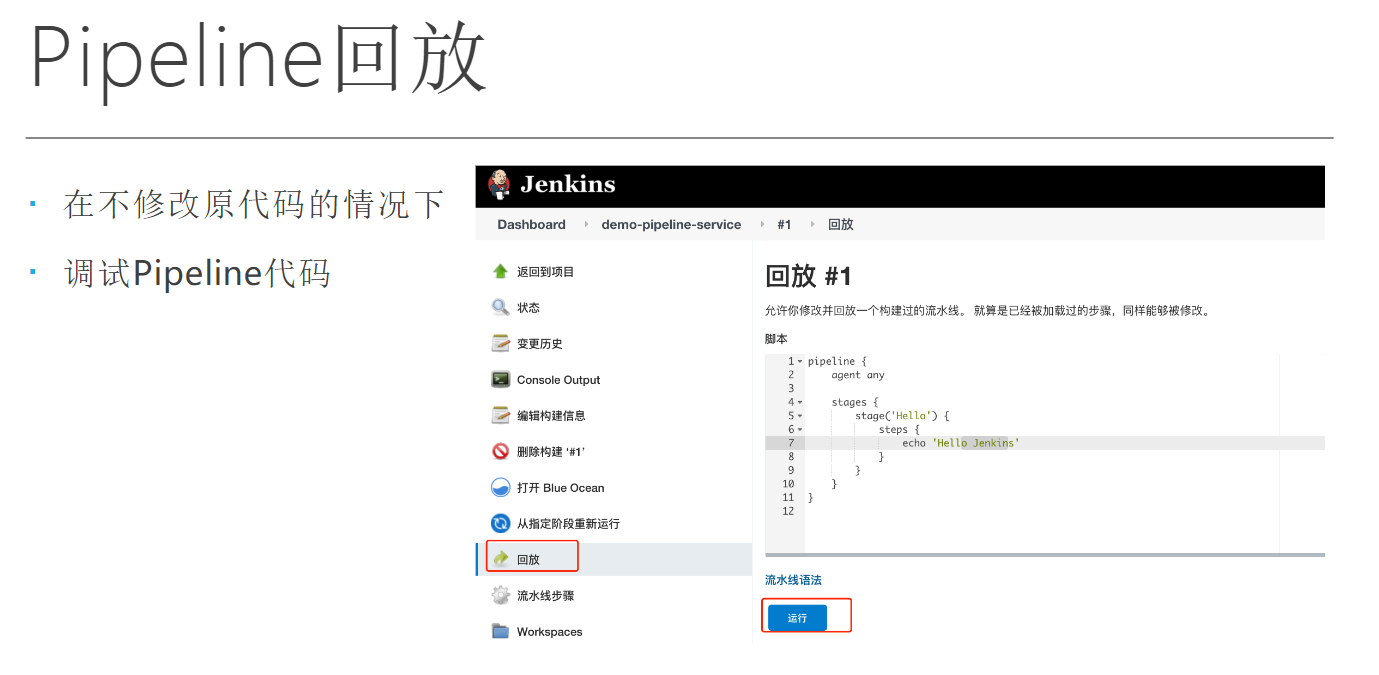Click the notepad icon beside 变更历史
The image size is (1379, 675).
(501, 343)
